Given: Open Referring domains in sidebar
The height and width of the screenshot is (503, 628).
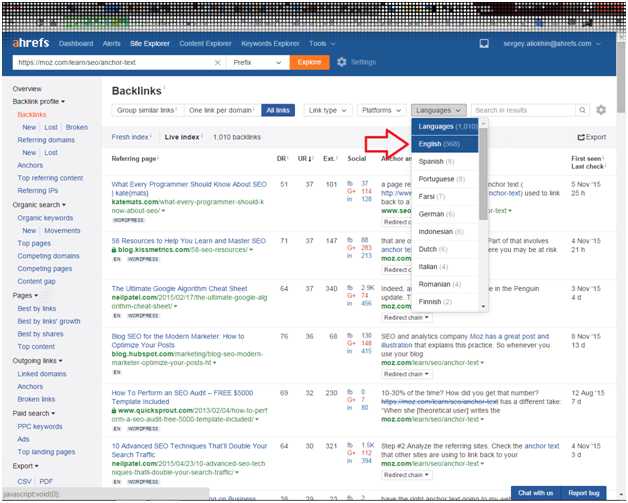Looking at the screenshot, I should [46, 140].
